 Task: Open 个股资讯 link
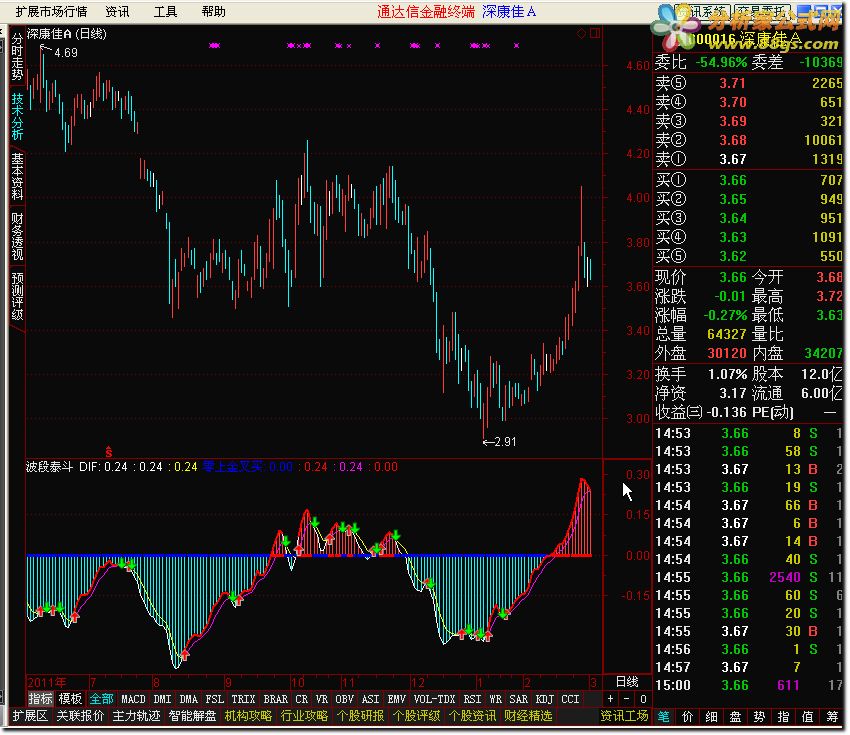tap(472, 716)
